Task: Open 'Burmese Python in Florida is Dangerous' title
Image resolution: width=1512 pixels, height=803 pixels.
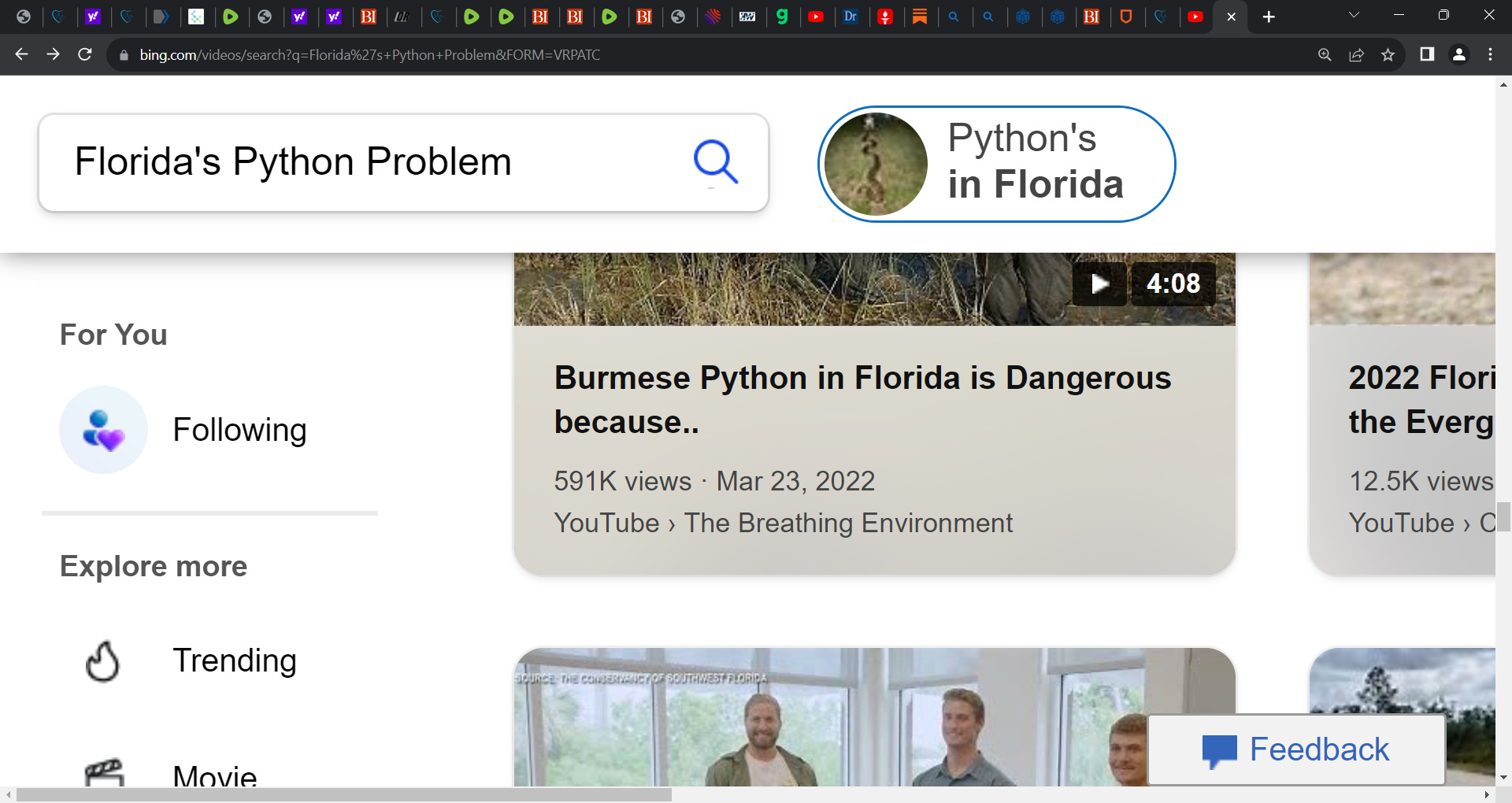Action: click(862, 400)
